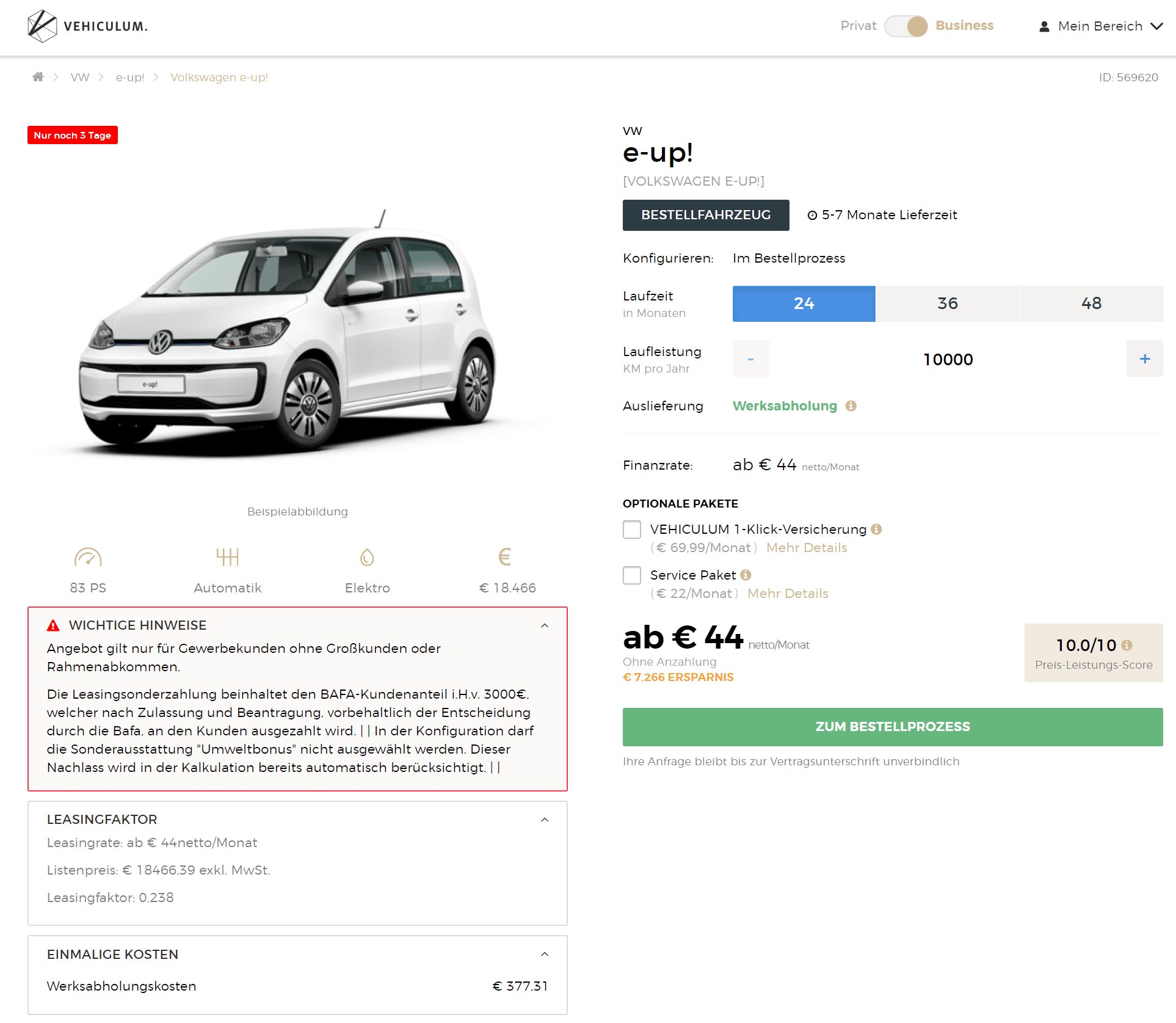Click the speedometer 83 PS icon
This screenshot has width=1176, height=1023.
pos(88,557)
